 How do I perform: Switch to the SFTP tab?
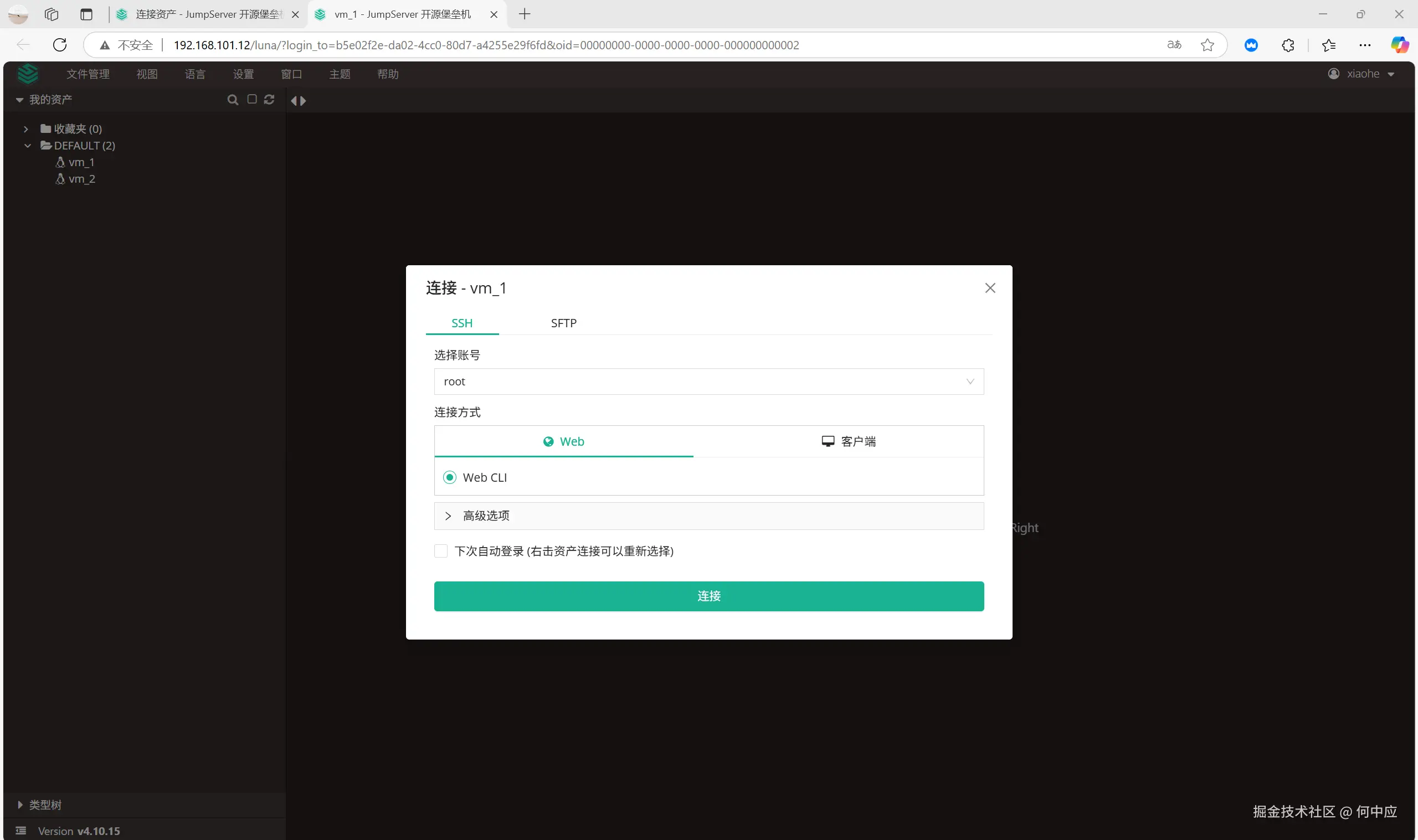click(563, 323)
